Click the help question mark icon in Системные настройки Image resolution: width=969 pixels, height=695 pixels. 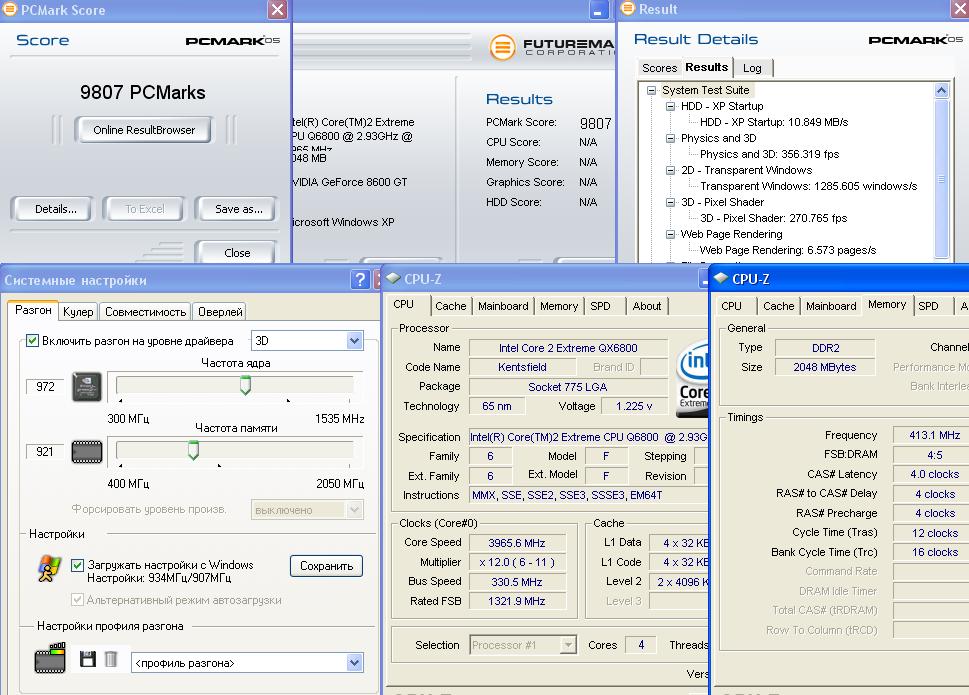coord(359,280)
